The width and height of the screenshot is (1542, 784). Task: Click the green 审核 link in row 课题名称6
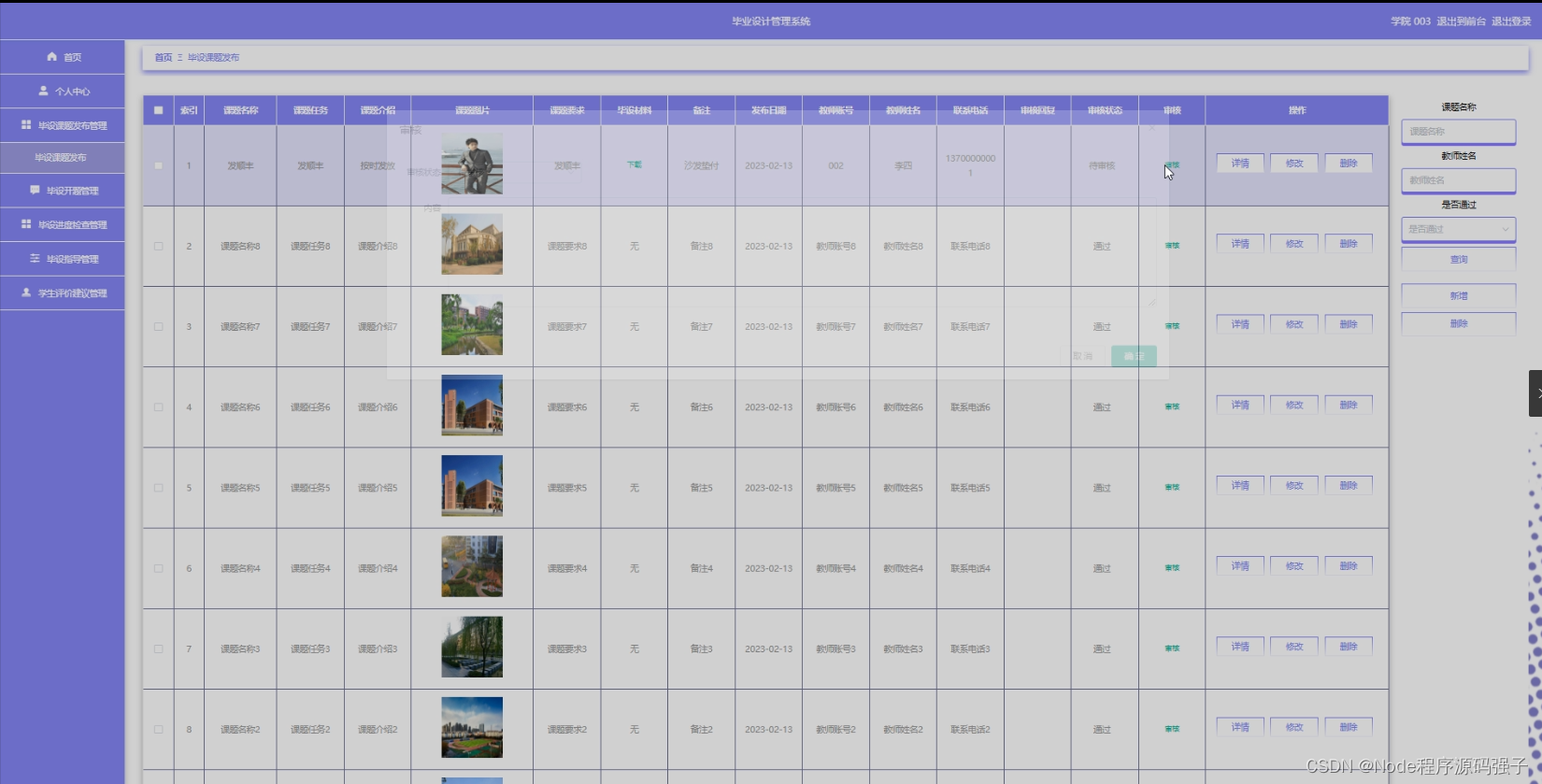[x=1172, y=406]
